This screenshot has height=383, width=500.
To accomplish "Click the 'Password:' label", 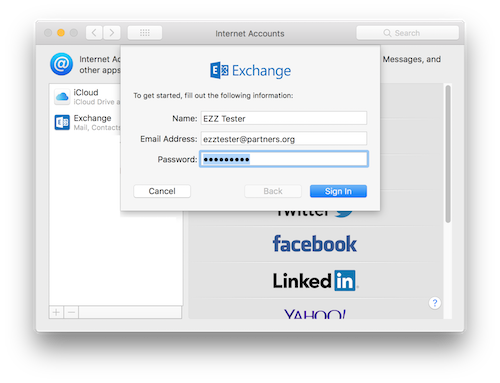I will coord(177,159).
